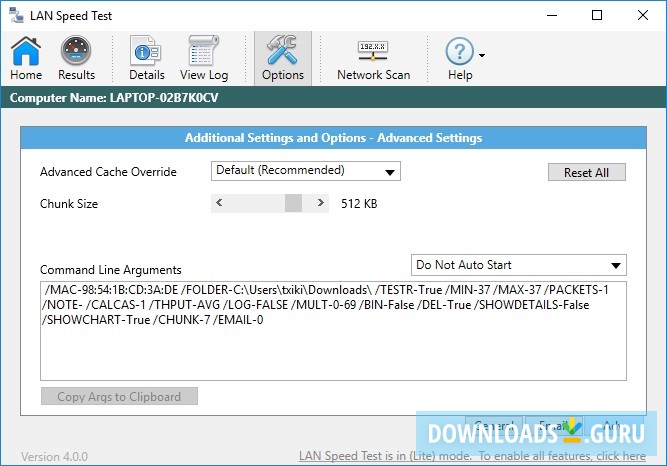Viewport: 667px width, 466px height.
Task: Click the Chunk Size label
Action: coord(69,204)
